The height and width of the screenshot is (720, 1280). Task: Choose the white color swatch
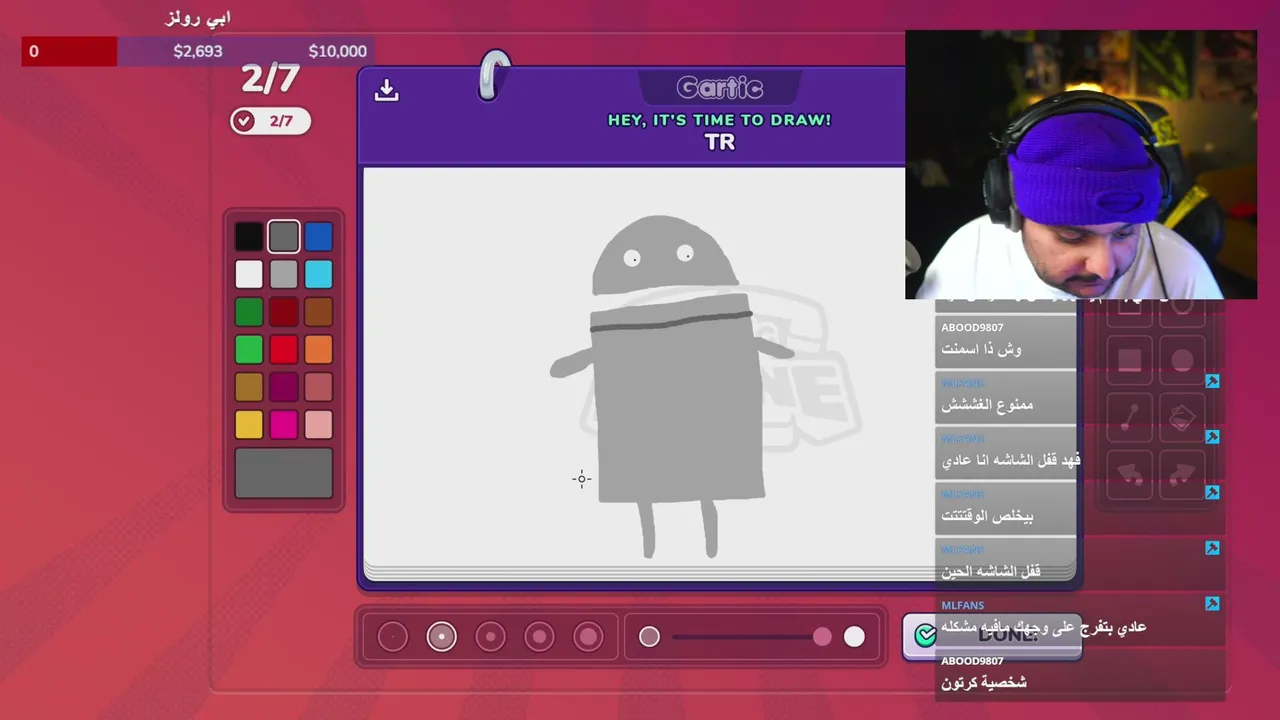(249, 274)
